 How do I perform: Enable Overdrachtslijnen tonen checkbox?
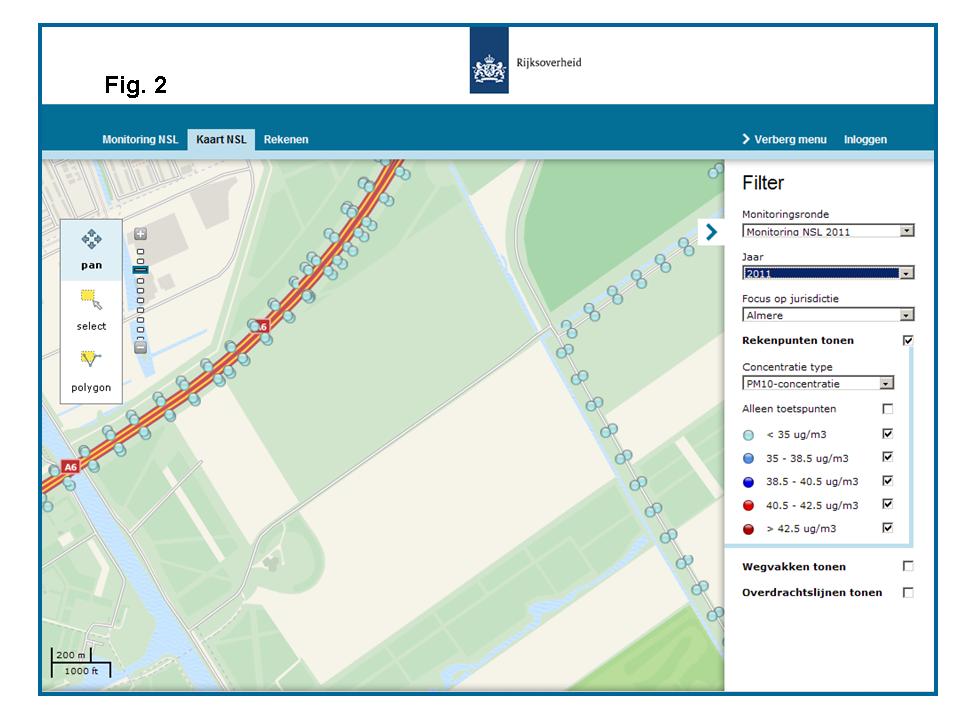pos(908,593)
